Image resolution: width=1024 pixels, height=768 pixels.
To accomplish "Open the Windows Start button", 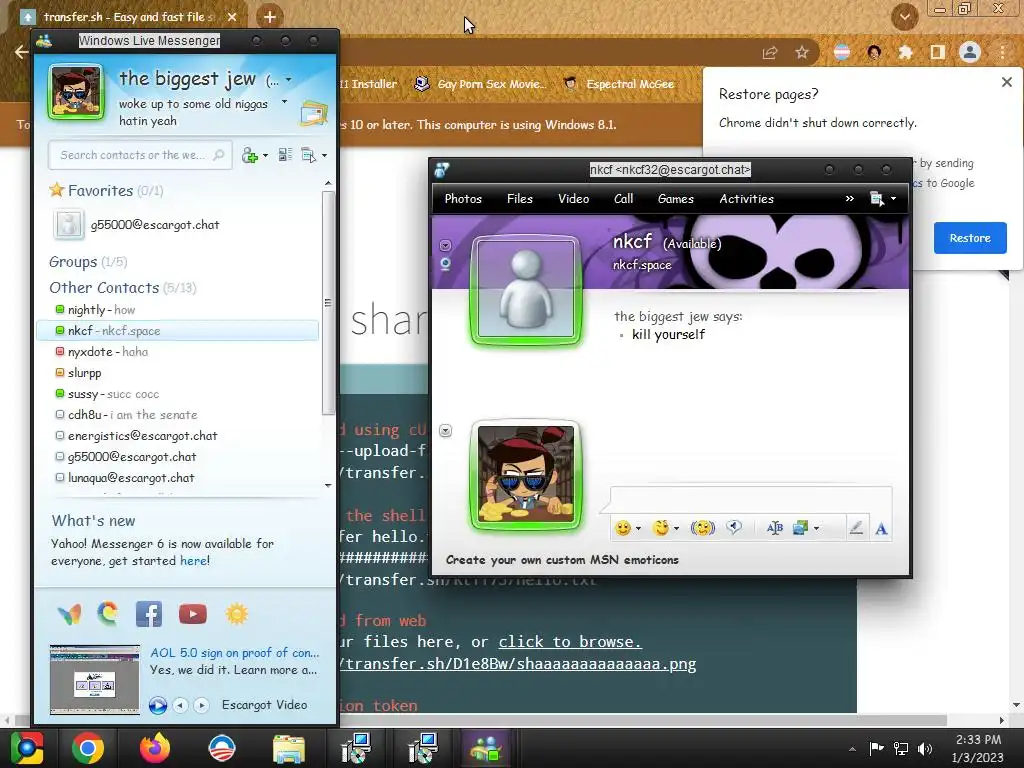I will click(x=27, y=748).
